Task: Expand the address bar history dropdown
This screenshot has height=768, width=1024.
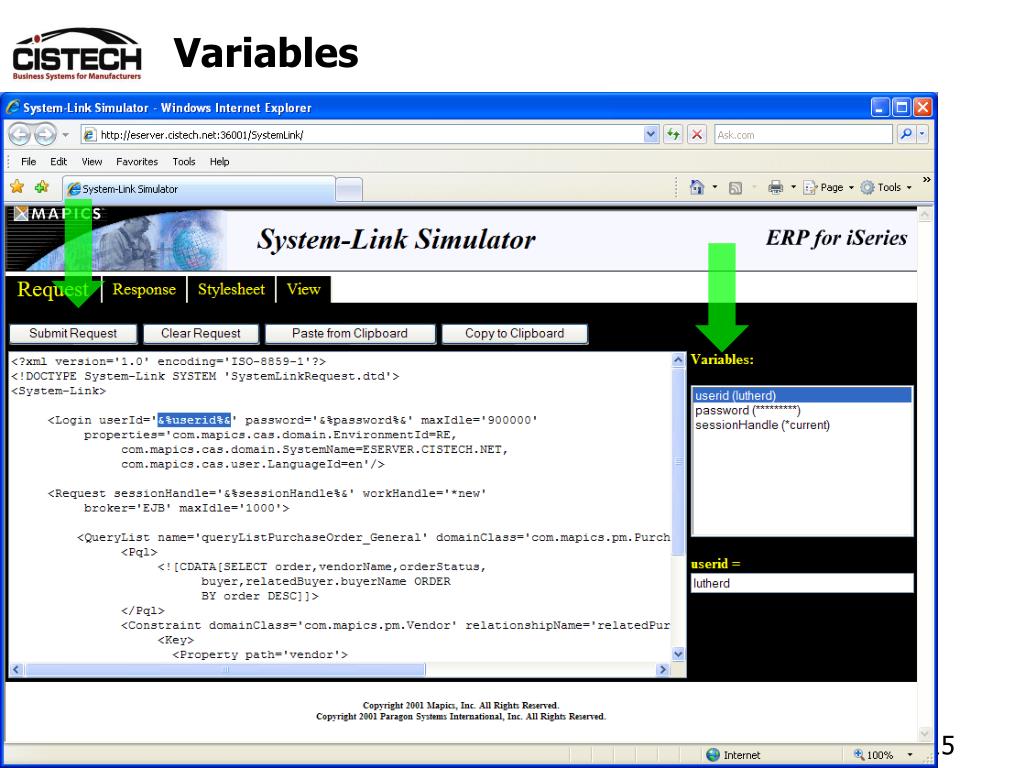Action: click(650, 135)
